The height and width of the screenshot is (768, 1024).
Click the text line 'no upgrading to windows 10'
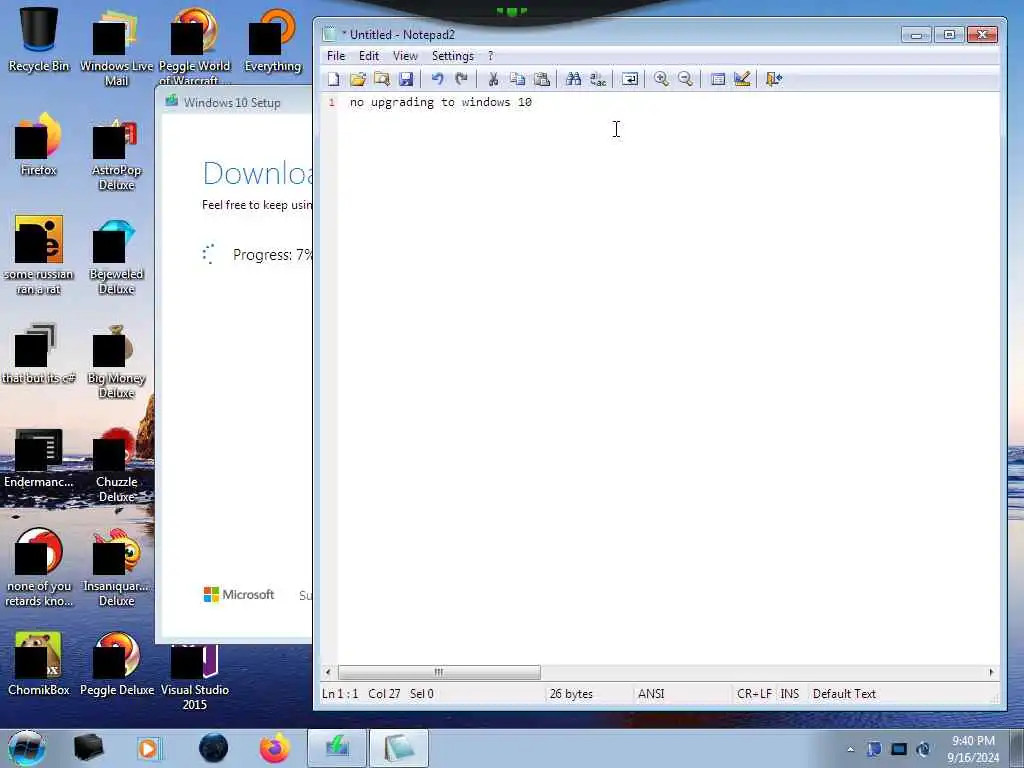441,103
